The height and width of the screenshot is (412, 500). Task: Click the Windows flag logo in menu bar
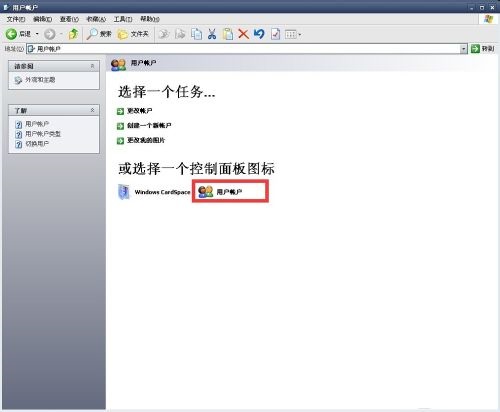point(488,19)
